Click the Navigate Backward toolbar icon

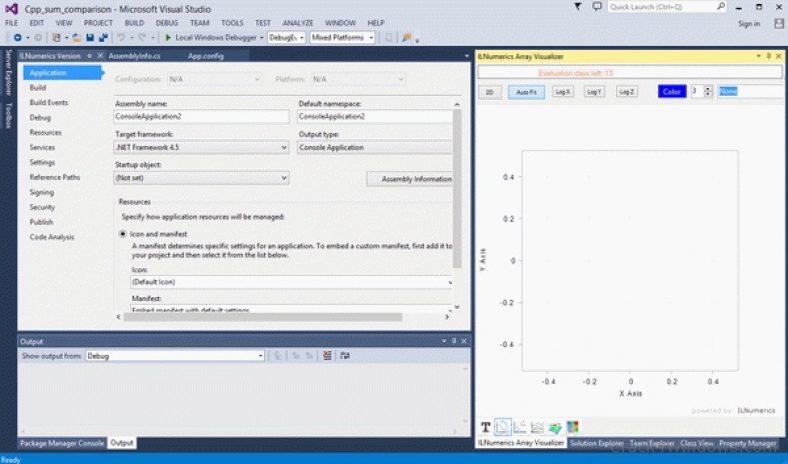[x=18, y=38]
